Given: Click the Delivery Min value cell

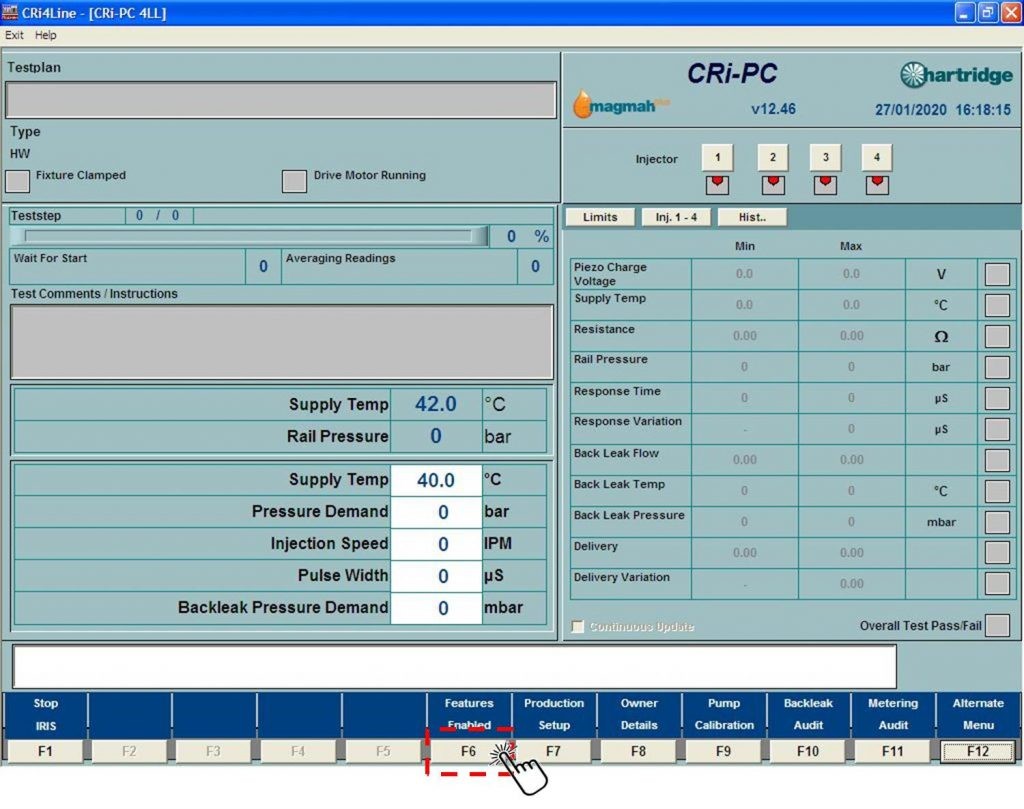Looking at the screenshot, I should 744,552.
